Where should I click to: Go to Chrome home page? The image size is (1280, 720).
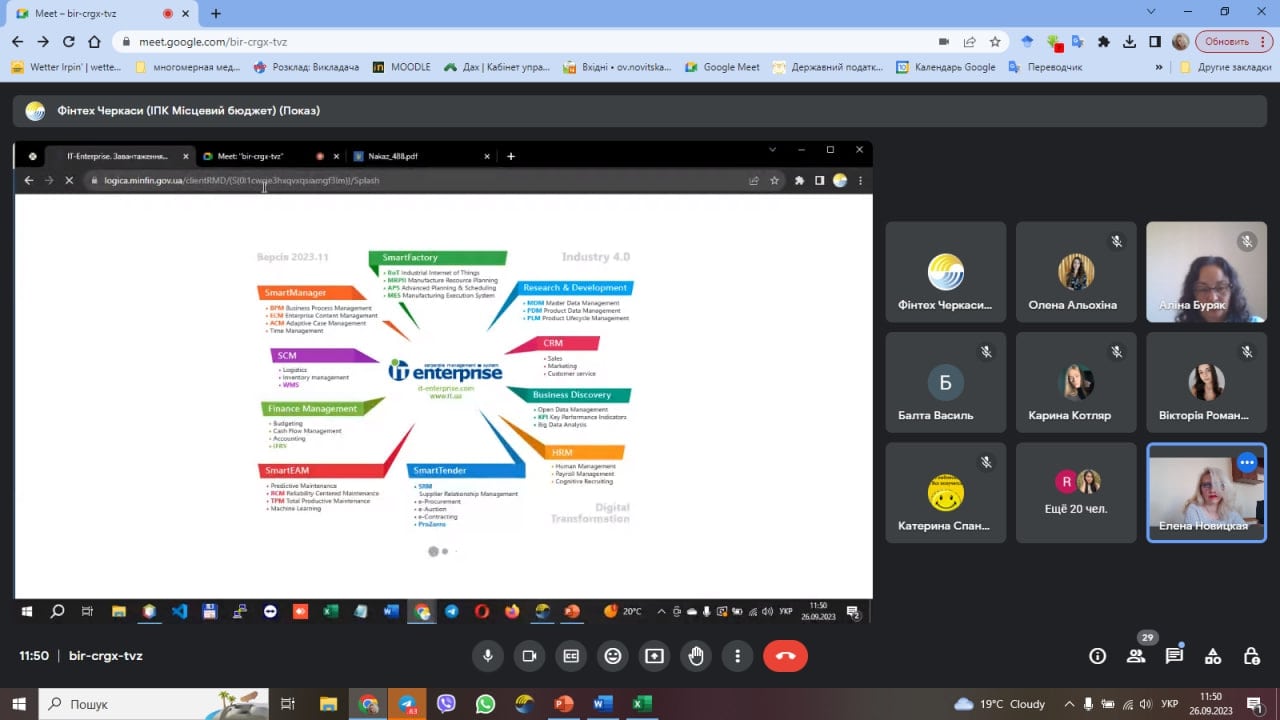click(94, 42)
